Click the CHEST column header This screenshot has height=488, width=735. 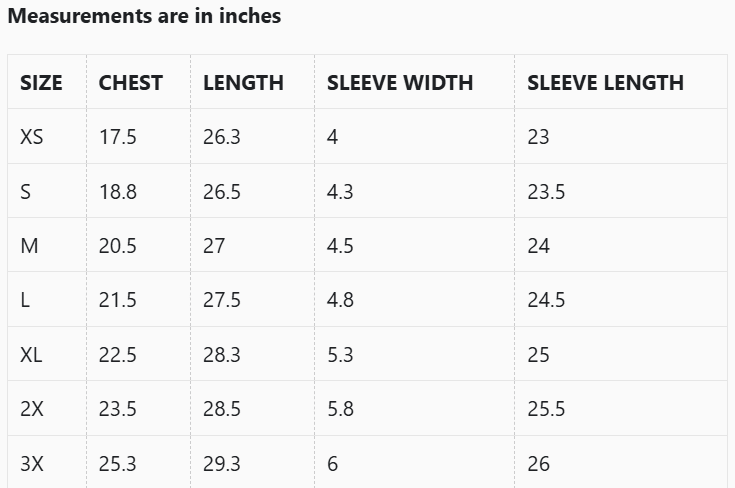[130, 83]
